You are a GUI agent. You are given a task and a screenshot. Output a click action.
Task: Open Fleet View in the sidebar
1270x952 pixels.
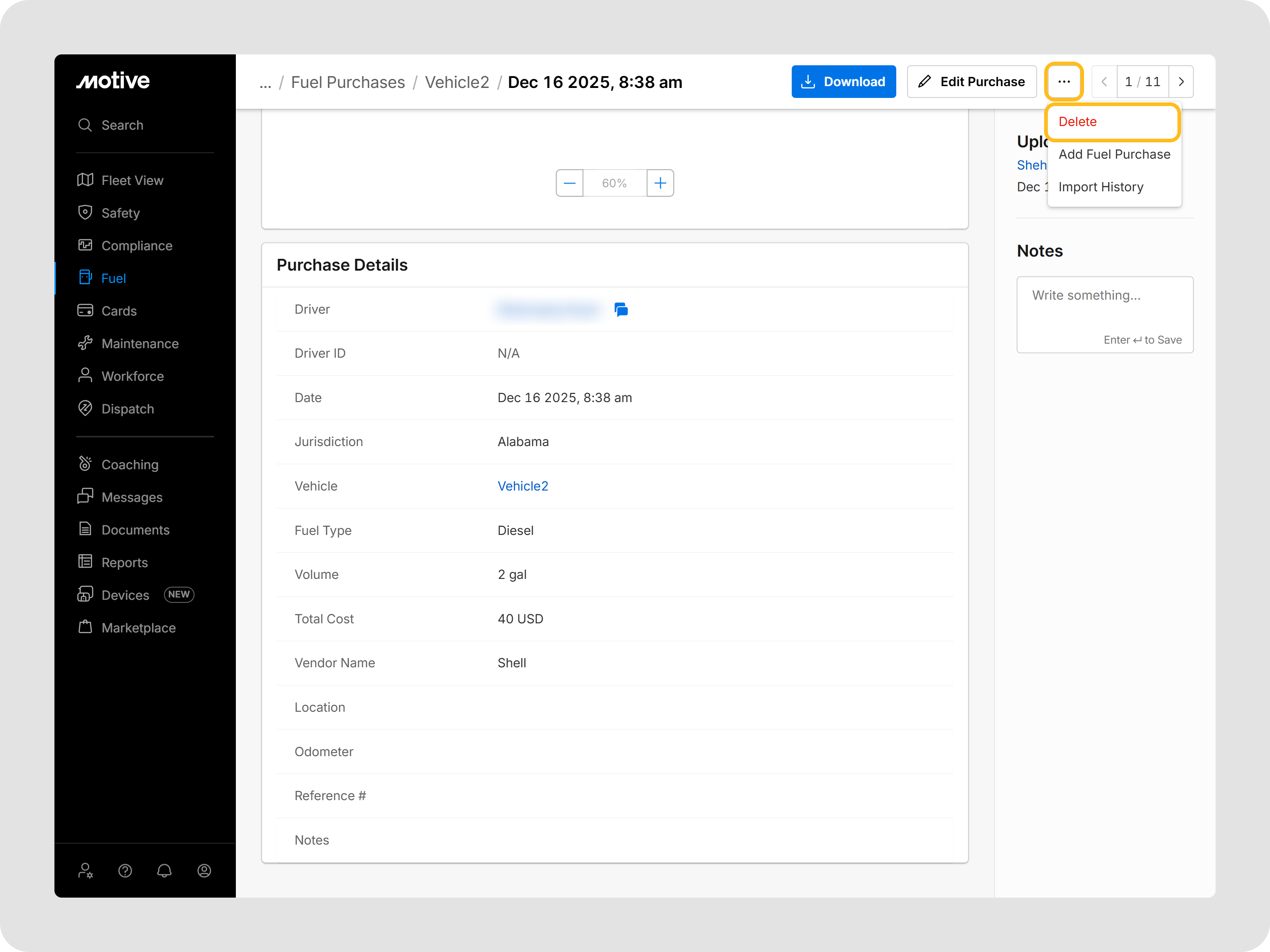click(132, 180)
